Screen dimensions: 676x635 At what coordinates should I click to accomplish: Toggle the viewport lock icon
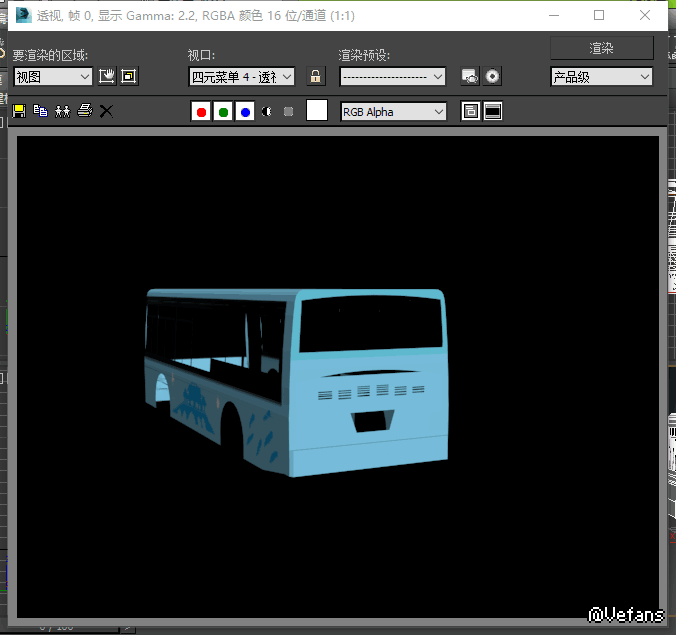point(316,77)
